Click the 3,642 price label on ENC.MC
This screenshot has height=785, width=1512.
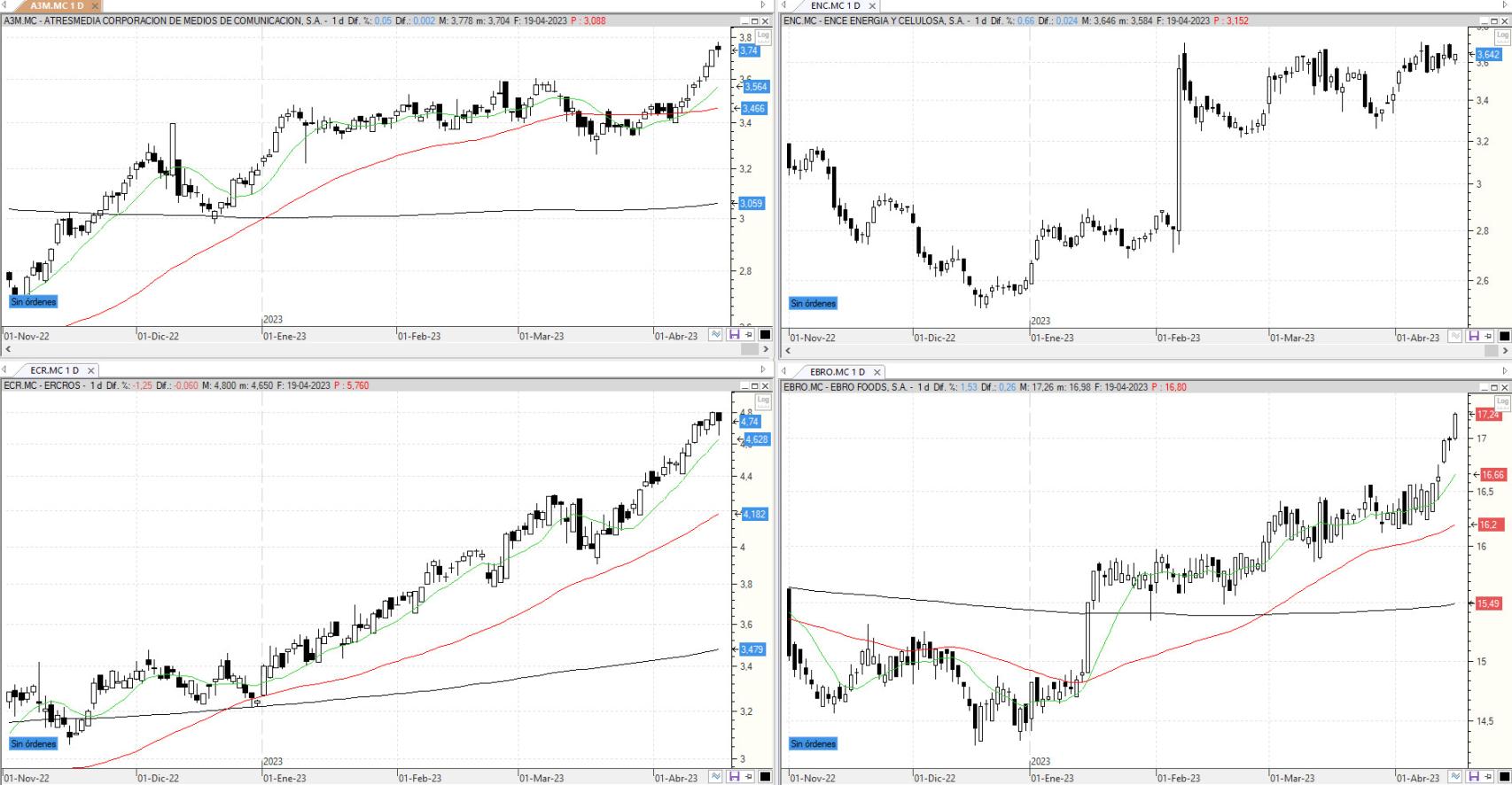[x=1488, y=55]
